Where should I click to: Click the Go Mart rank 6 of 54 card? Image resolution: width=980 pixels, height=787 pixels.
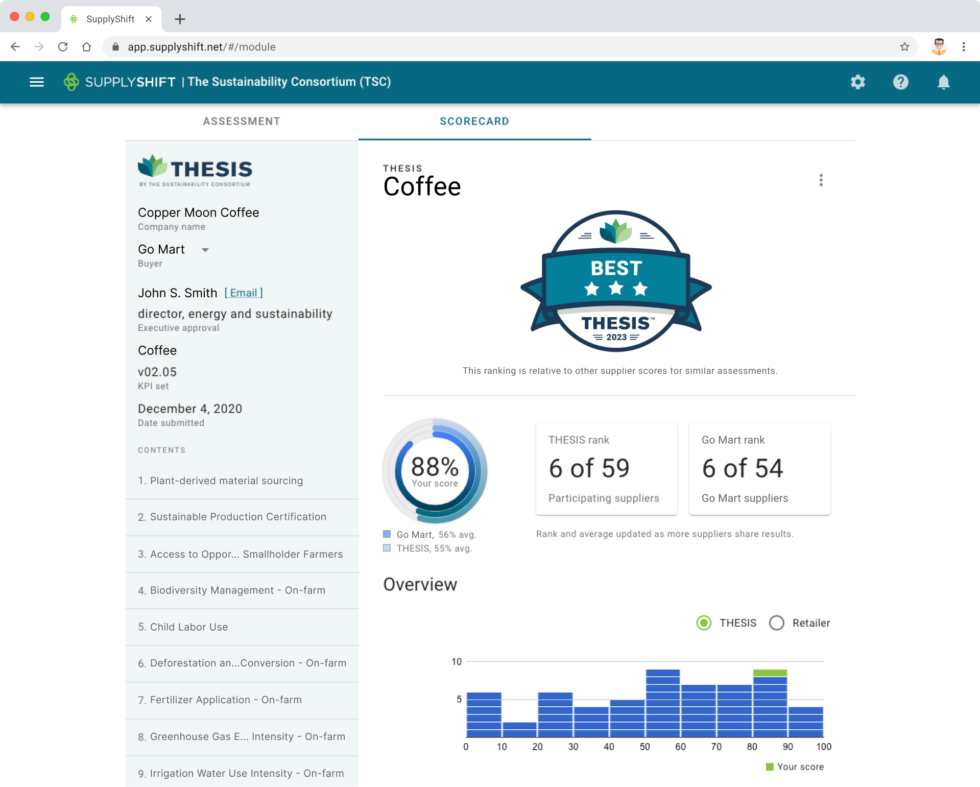[759, 469]
